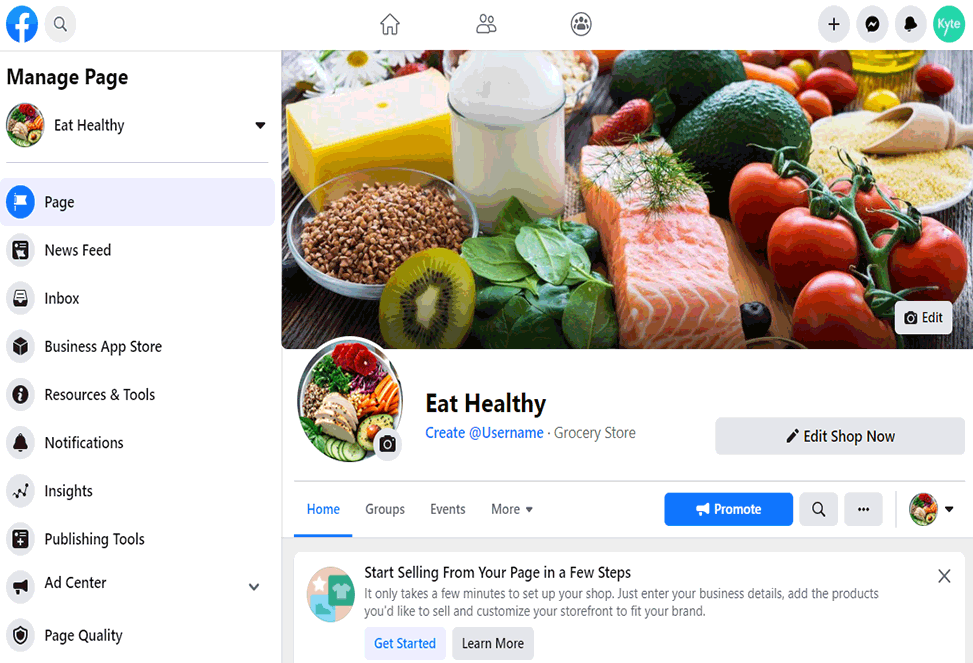Open the three-dots more options button
Image resolution: width=973 pixels, height=663 pixels.
coord(863,509)
